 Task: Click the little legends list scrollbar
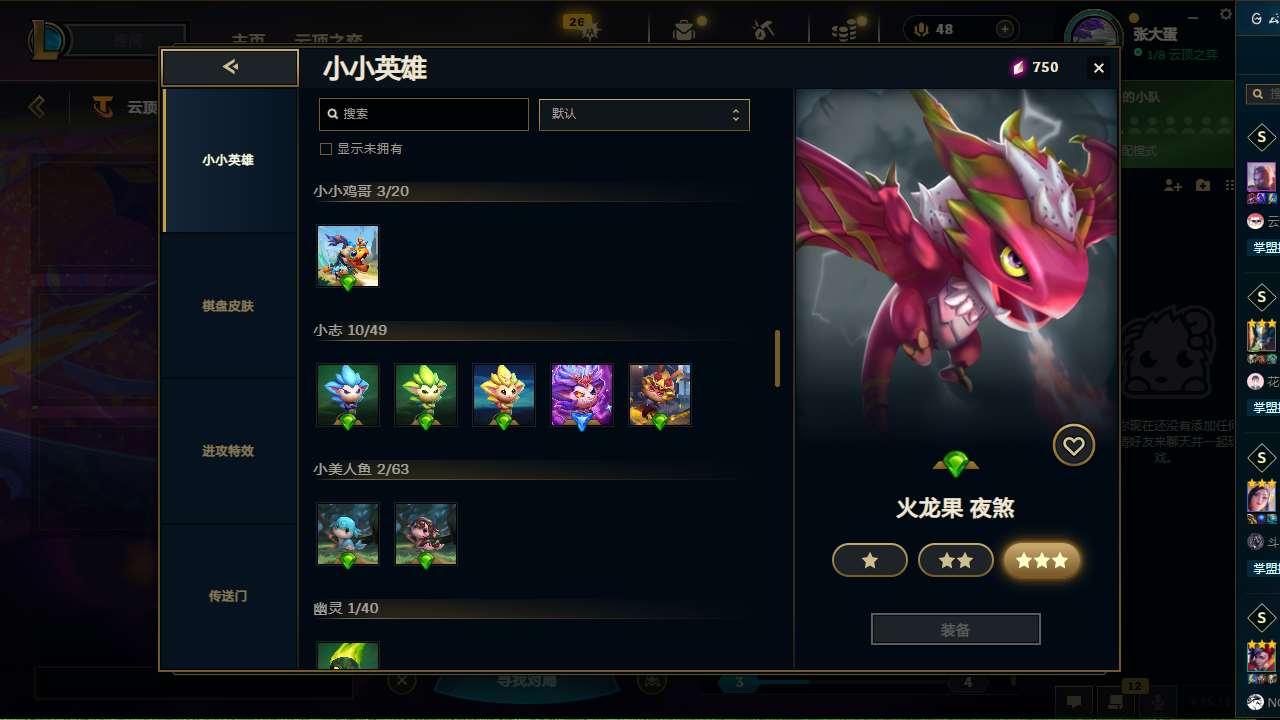(777, 359)
